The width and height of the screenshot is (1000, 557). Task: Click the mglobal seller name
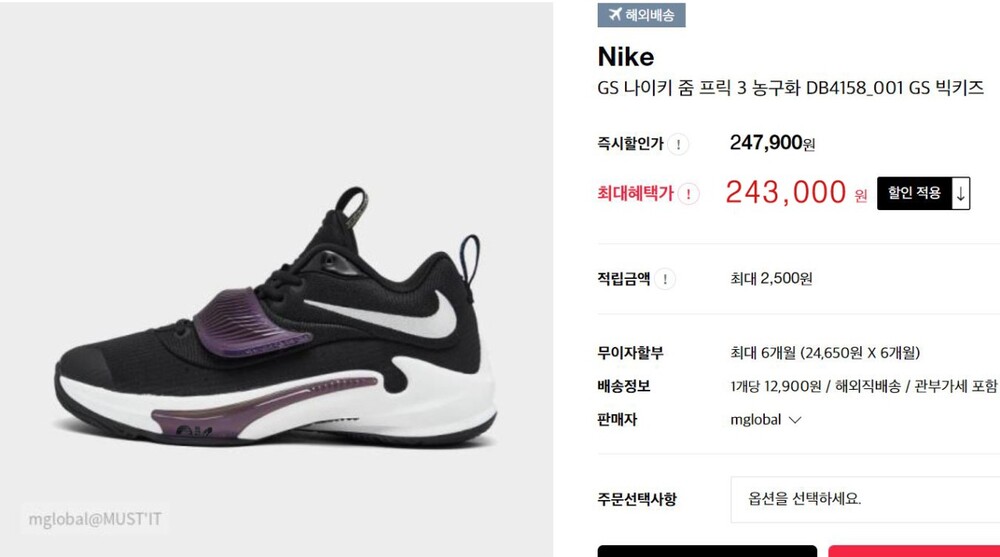click(x=756, y=420)
